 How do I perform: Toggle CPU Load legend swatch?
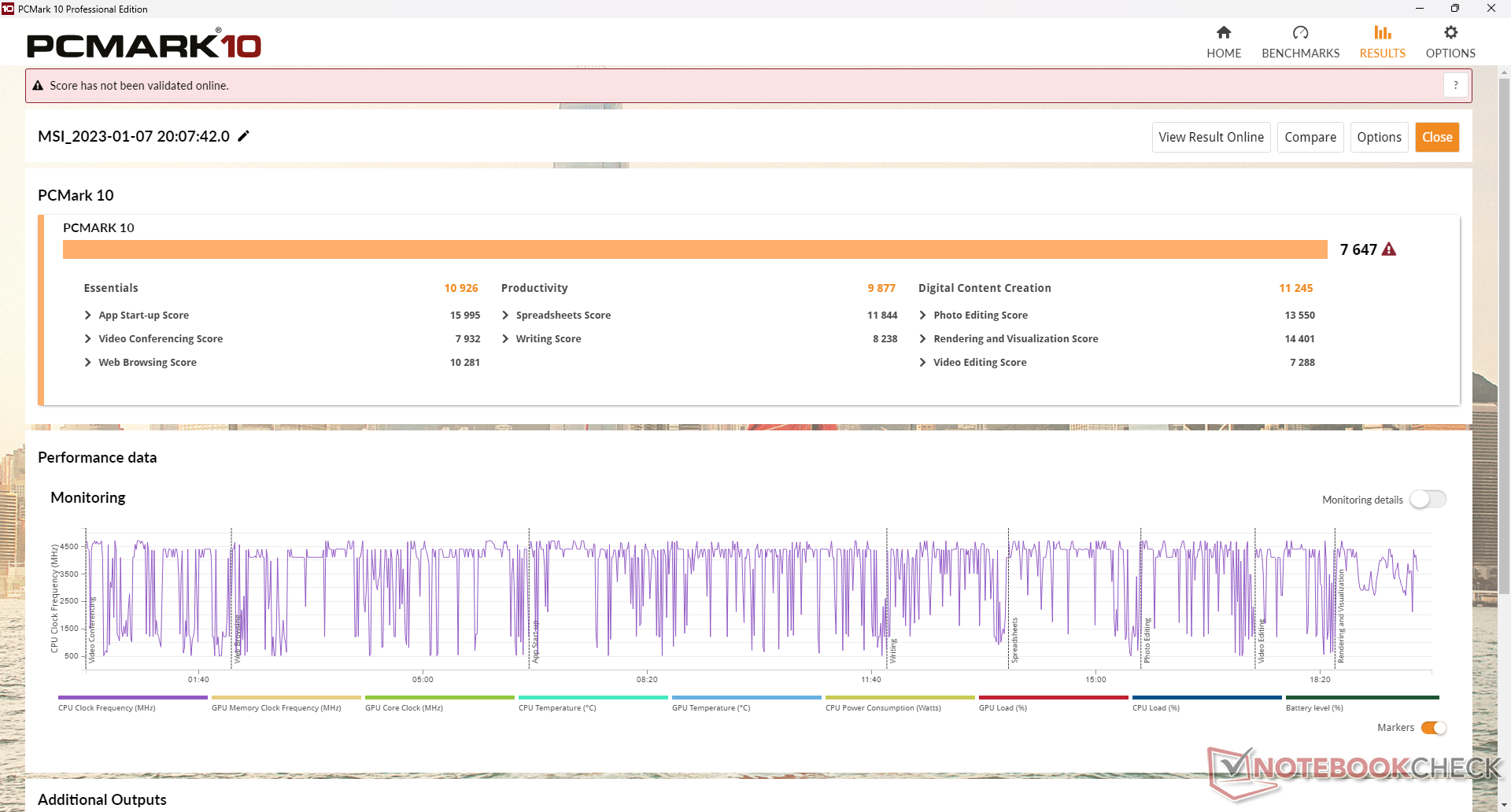tap(1207, 697)
